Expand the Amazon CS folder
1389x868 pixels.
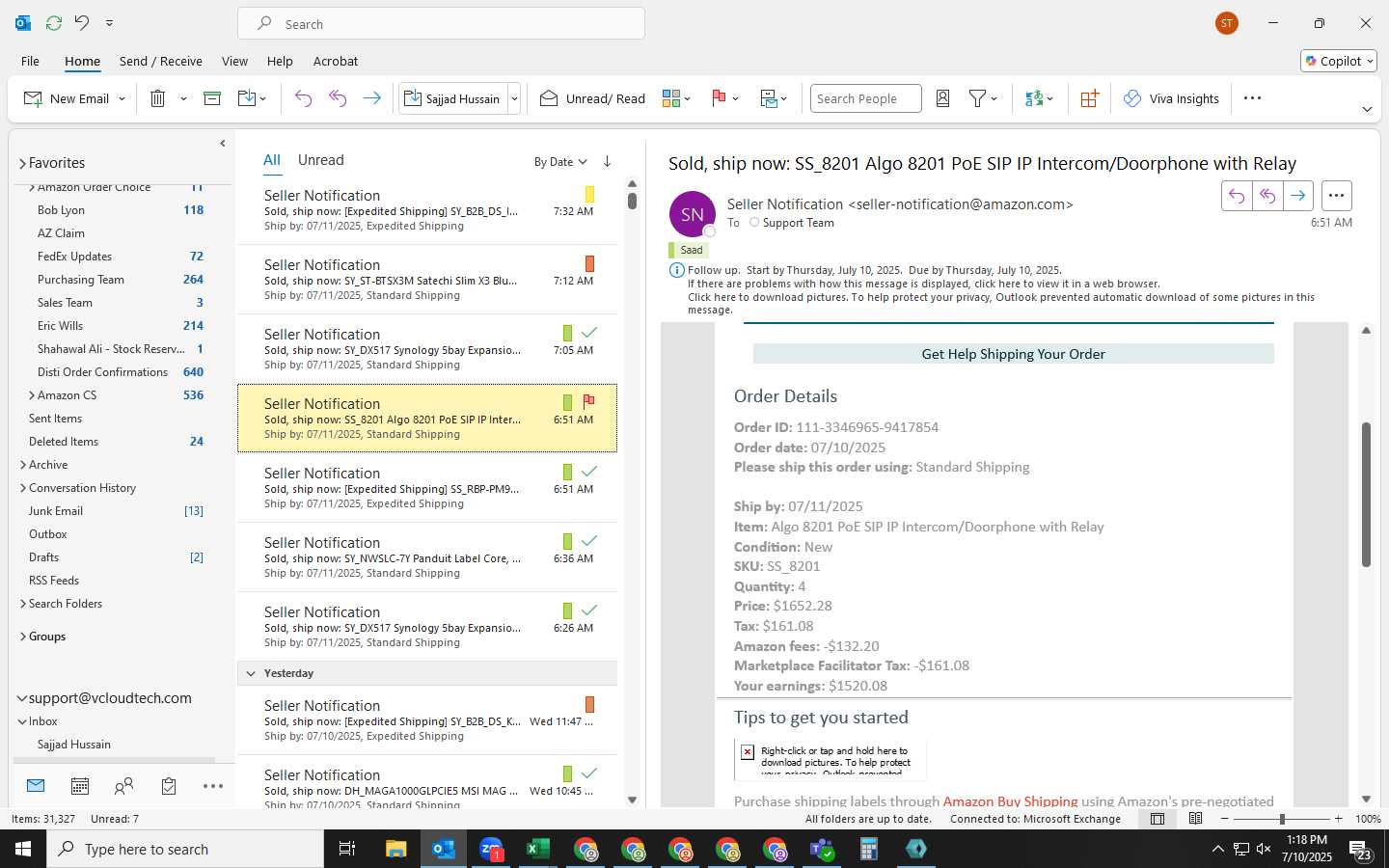coord(32,395)
